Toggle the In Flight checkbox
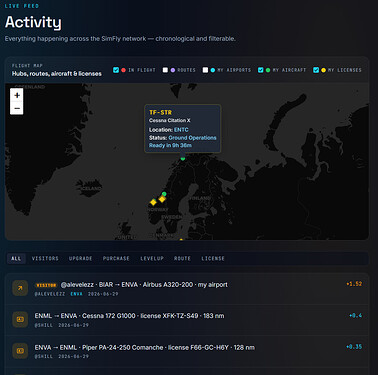Screen dimensions: 378x375 (116, 70)
